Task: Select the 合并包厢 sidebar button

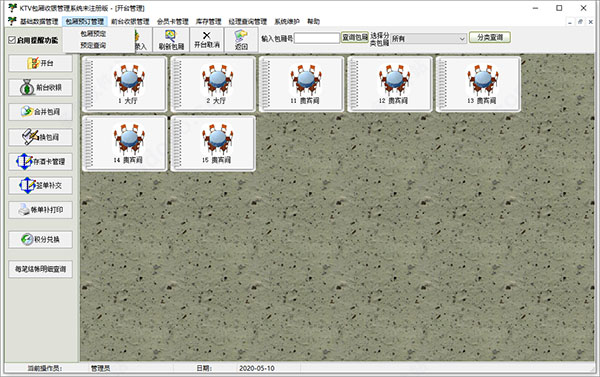Action: tap(40, 112)
